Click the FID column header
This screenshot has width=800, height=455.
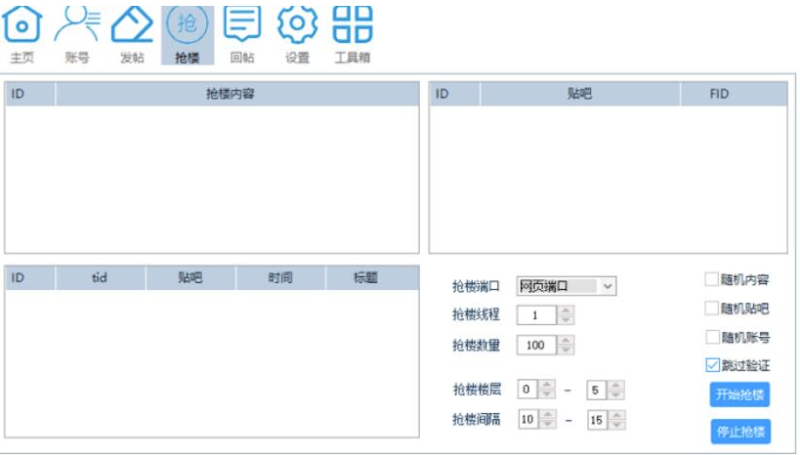point(719,94)
